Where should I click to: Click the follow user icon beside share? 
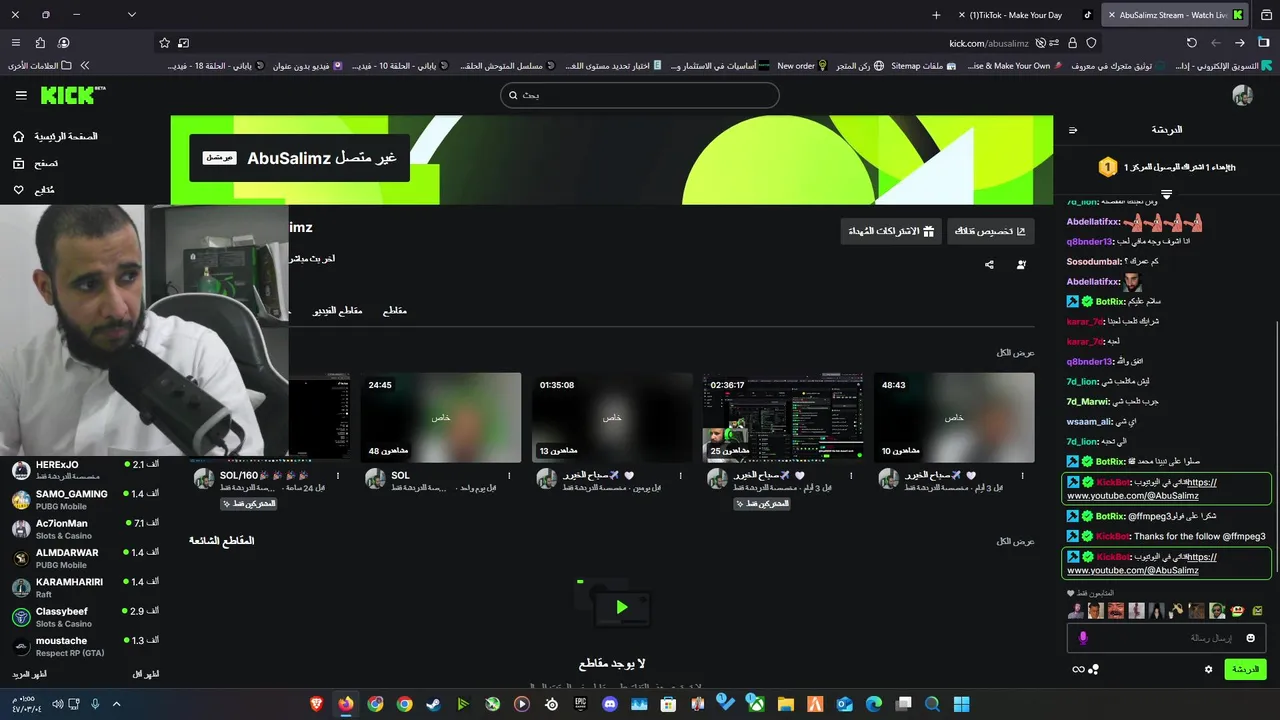coord(1021,265)
